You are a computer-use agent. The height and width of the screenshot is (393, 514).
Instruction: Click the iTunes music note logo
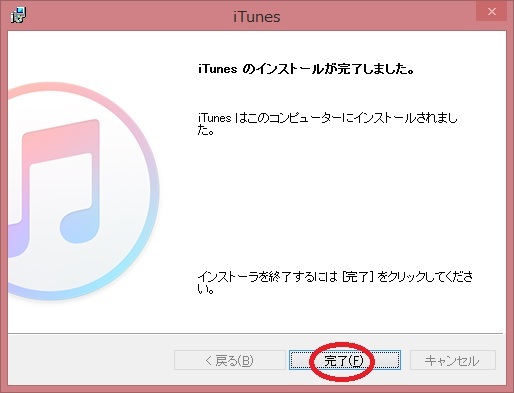tap(83, 191)
